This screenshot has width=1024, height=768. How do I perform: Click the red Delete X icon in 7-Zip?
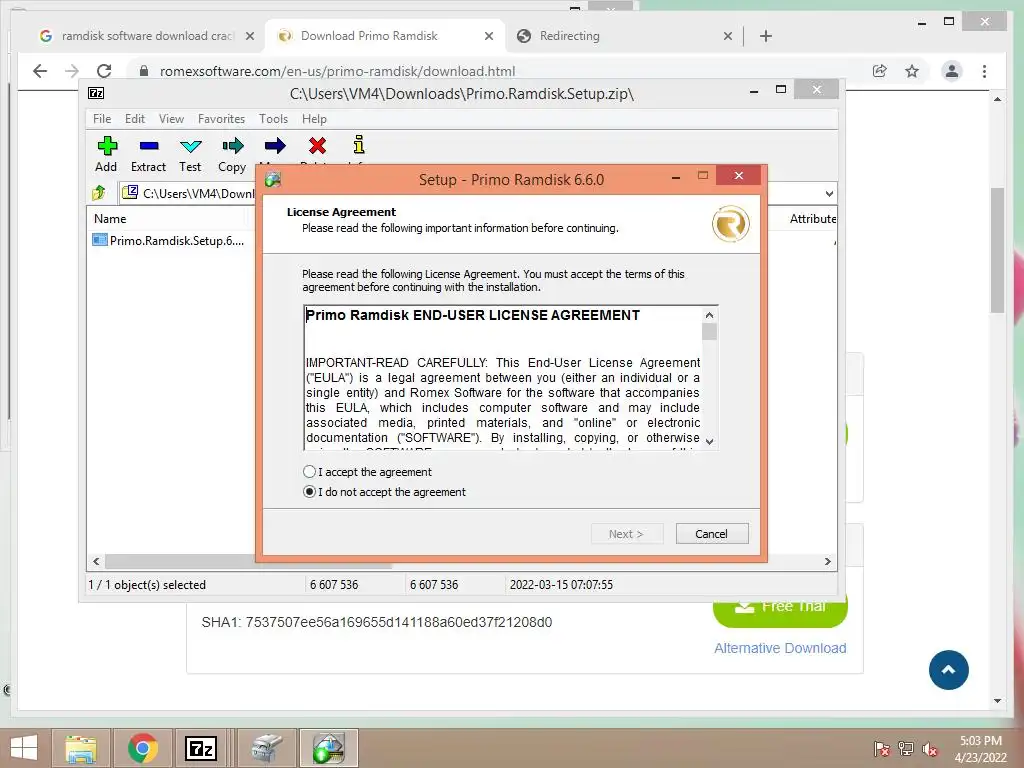coord(317,146)
